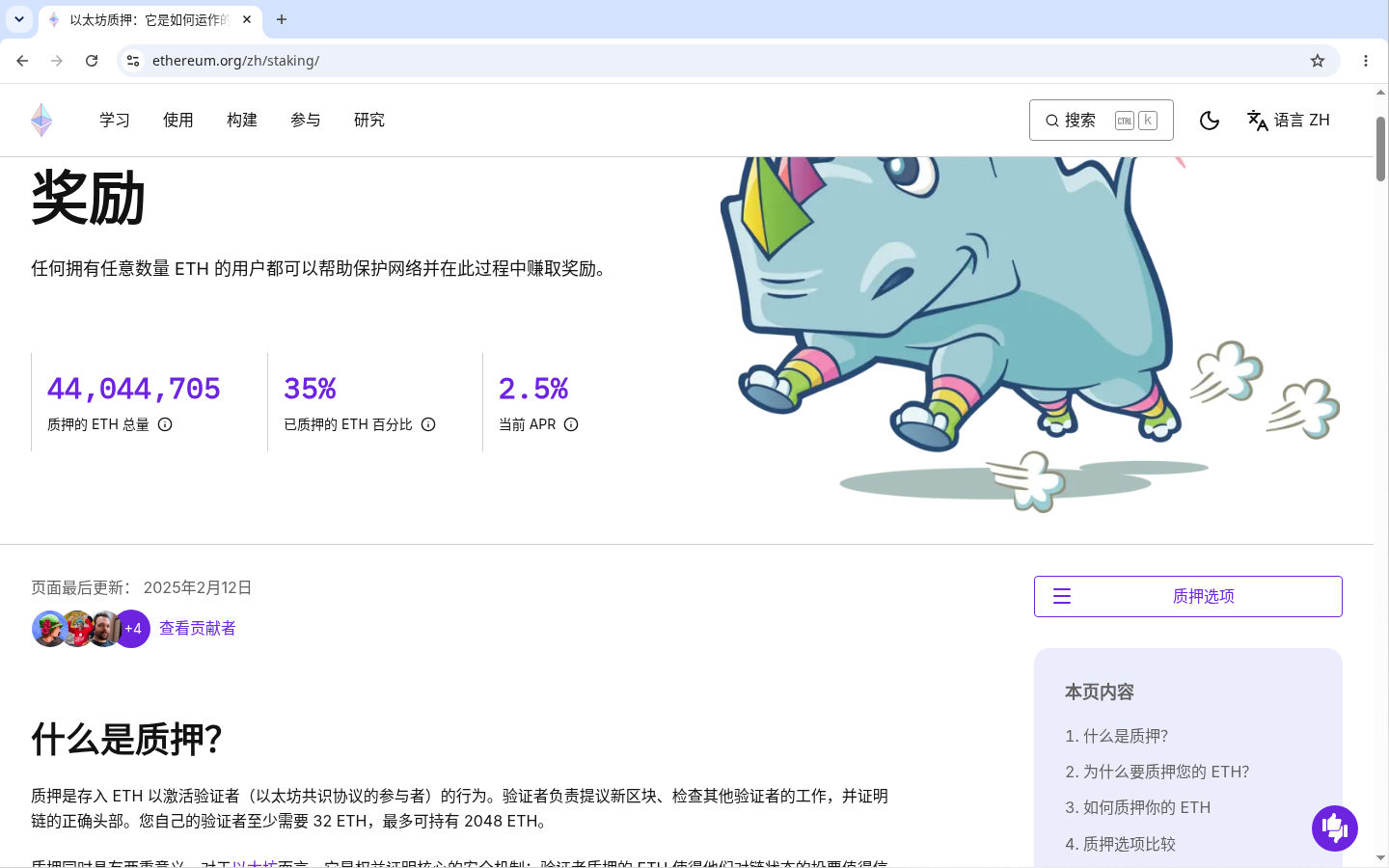Image resolution: width=1389 pixels, height=868 pixels.
Task: Open the 学习 navigation menu
Action: pos(115,120)
